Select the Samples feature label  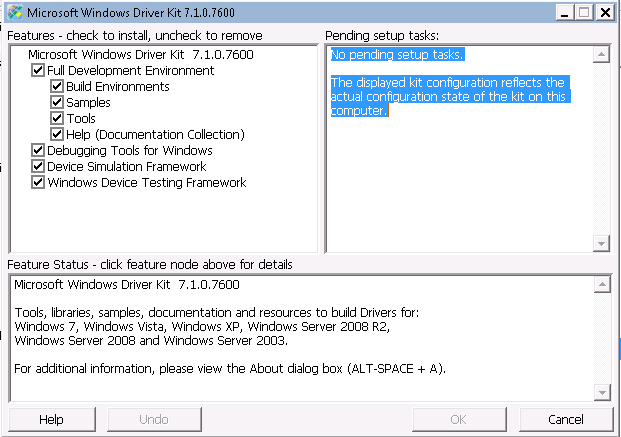coord(88,103)
